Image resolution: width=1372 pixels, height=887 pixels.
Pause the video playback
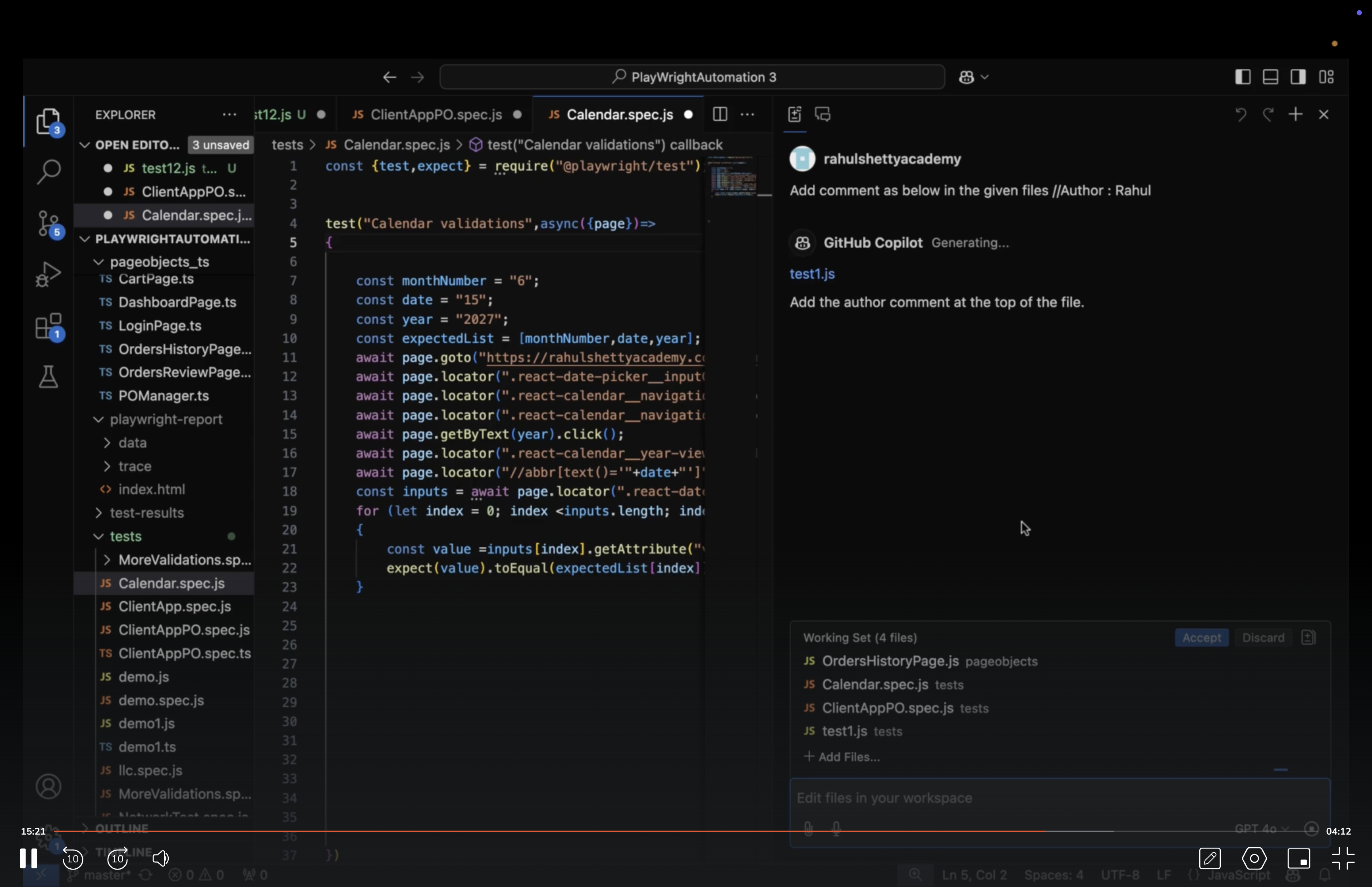28,858
